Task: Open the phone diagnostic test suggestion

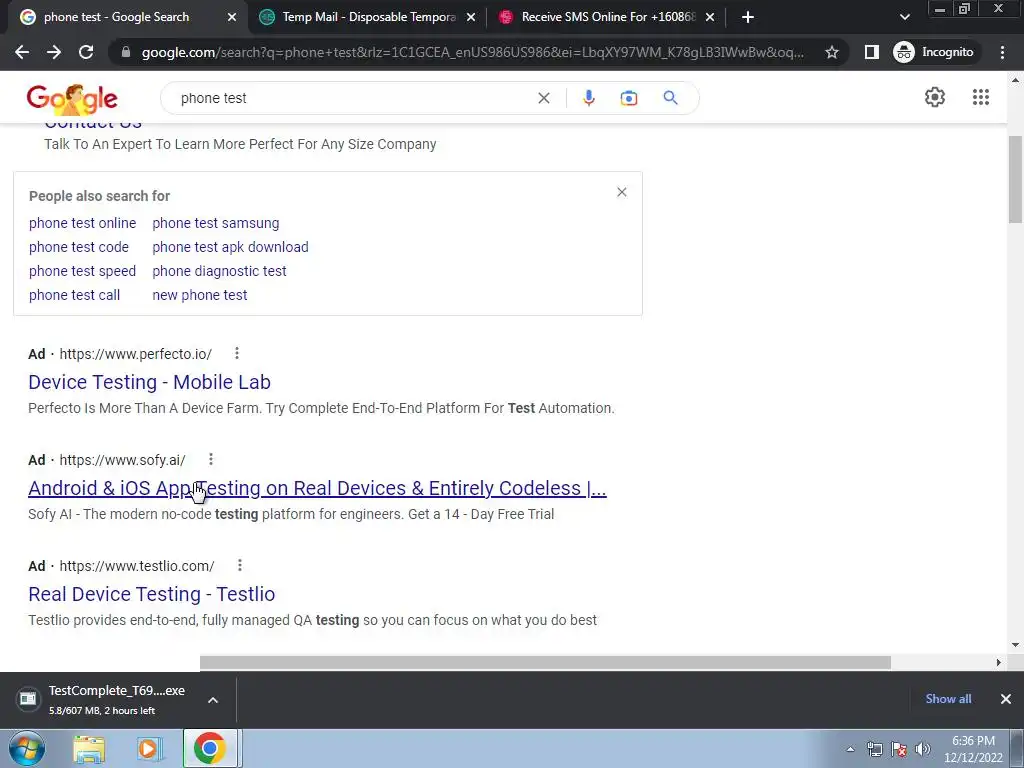Action: (x=219, y=271)
